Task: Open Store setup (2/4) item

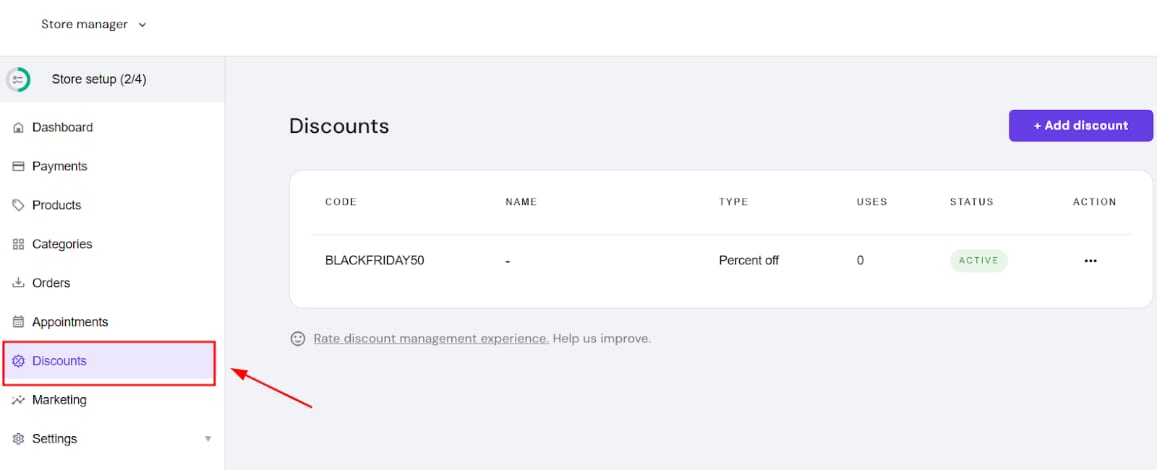Action: pyautogui.click(x=99, y=80)
